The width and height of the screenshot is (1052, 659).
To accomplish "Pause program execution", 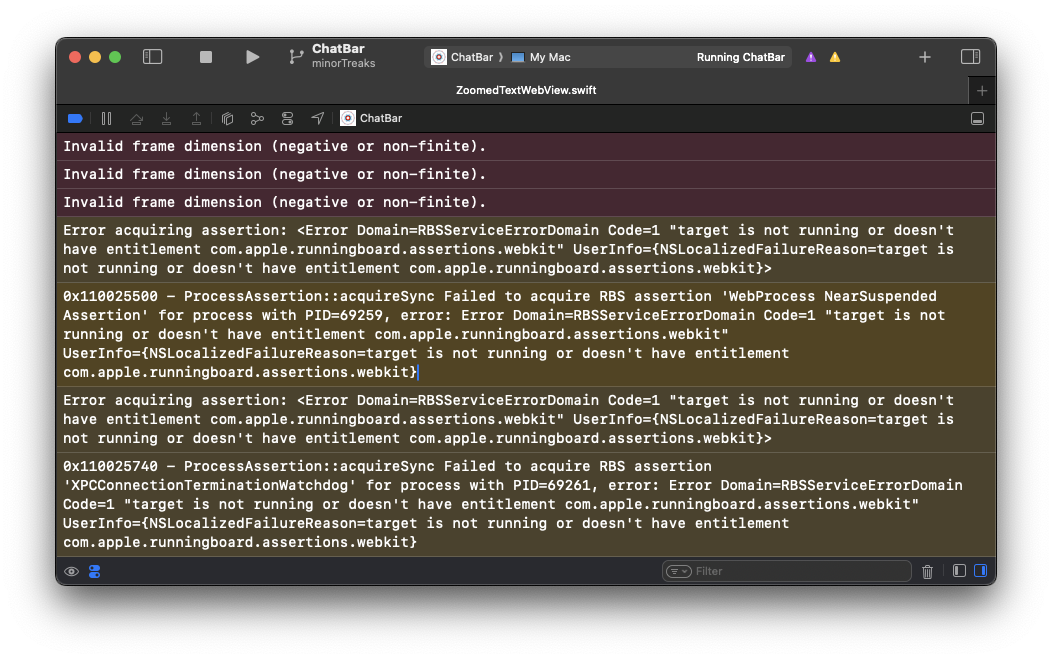I will (106, 118).
